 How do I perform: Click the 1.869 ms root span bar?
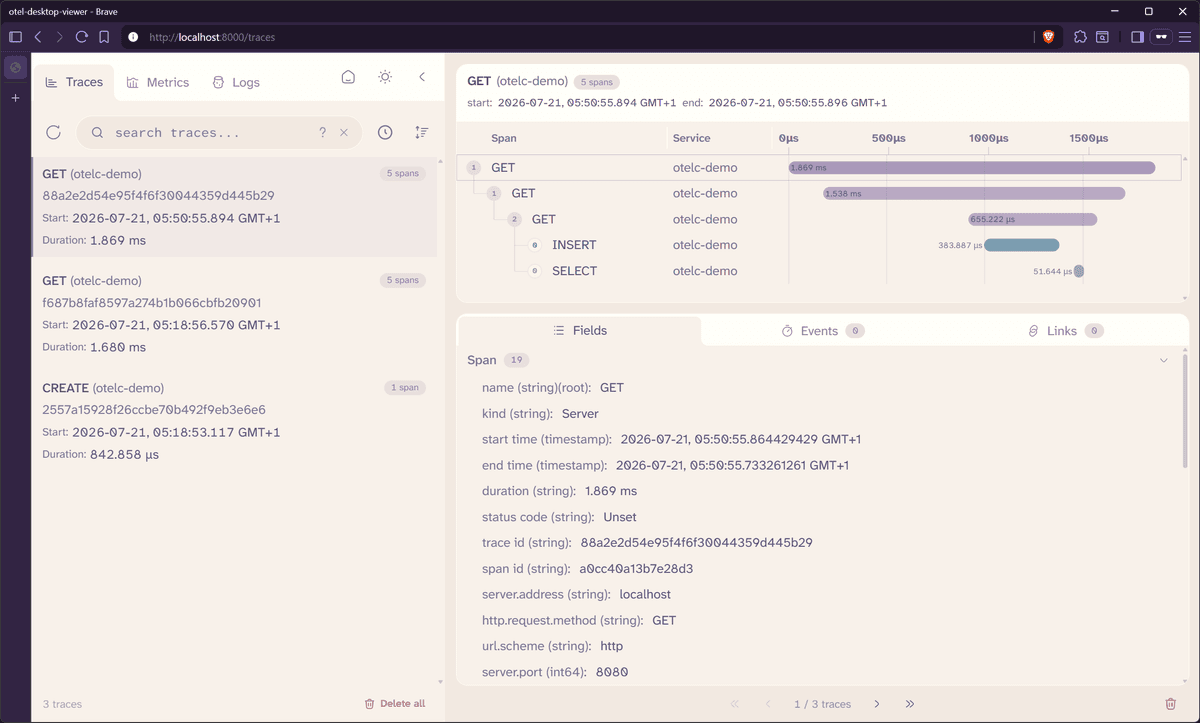972,168
